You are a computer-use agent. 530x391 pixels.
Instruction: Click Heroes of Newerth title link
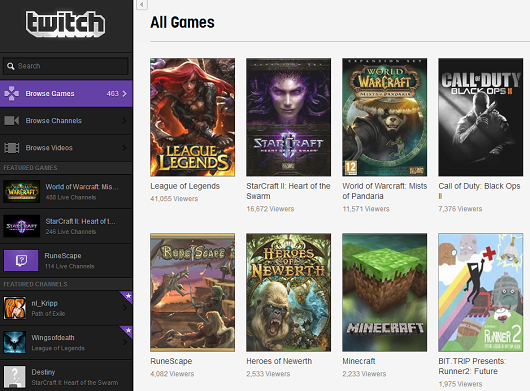point(279,361)
